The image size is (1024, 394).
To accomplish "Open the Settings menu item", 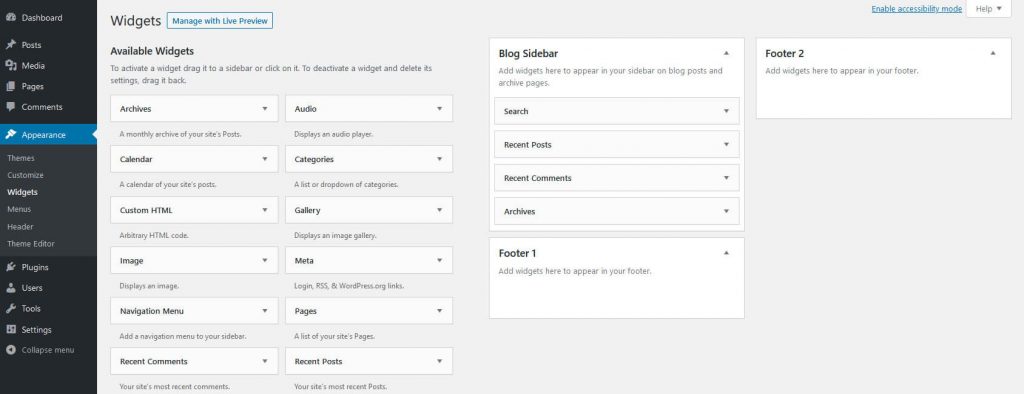I will 48,329.
